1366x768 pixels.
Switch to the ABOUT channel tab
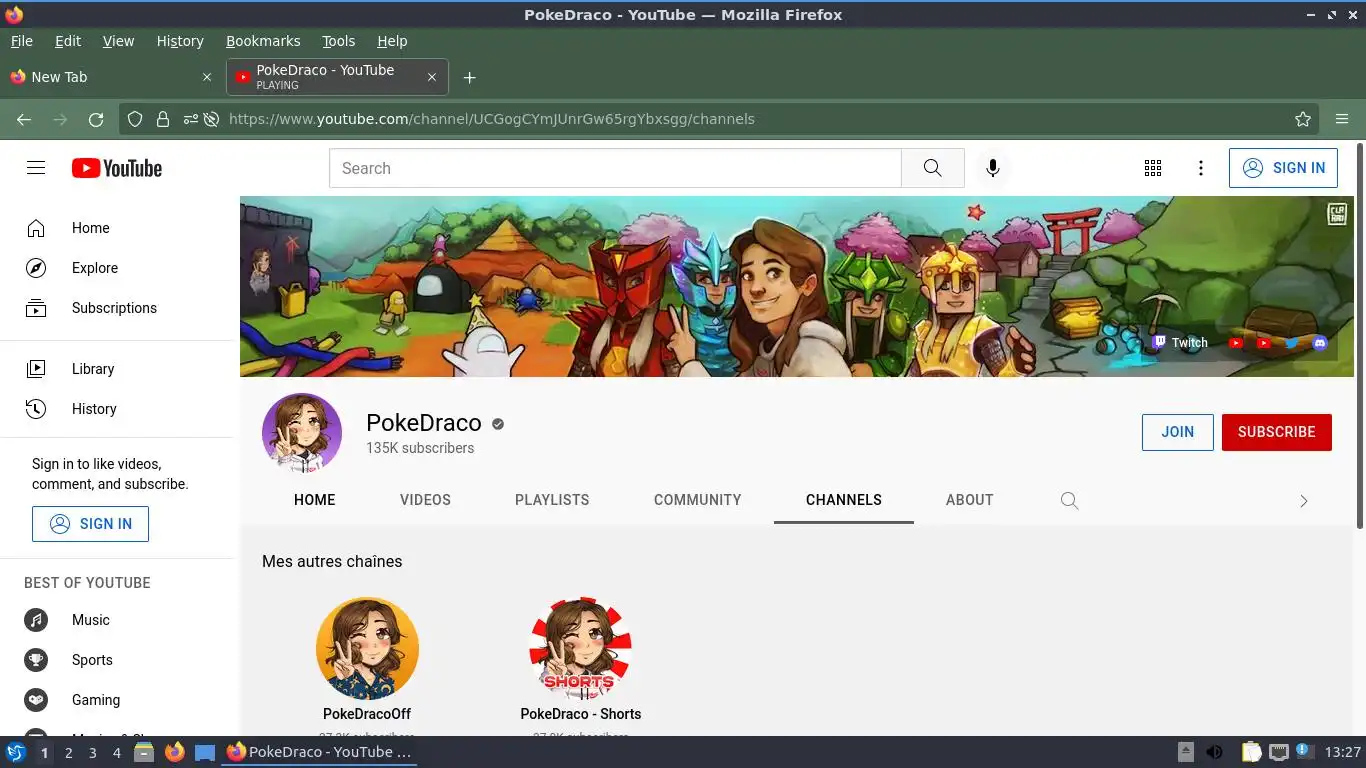(x=970, y=500)
